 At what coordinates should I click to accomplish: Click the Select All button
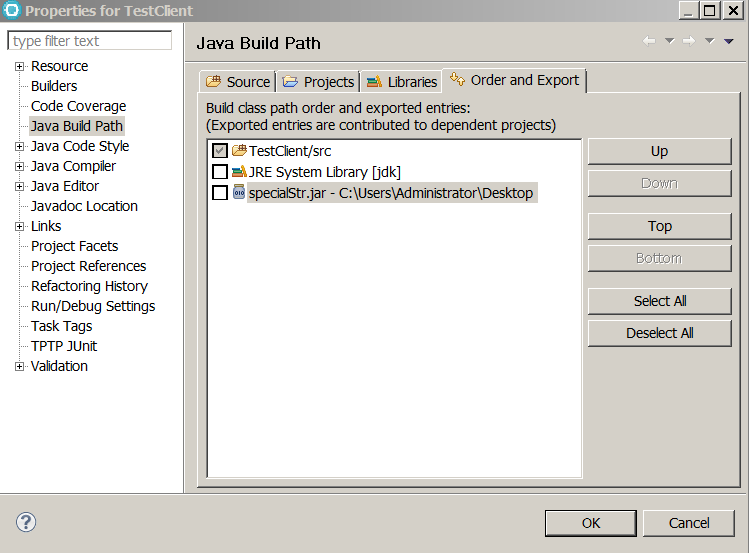coord(659,301)
